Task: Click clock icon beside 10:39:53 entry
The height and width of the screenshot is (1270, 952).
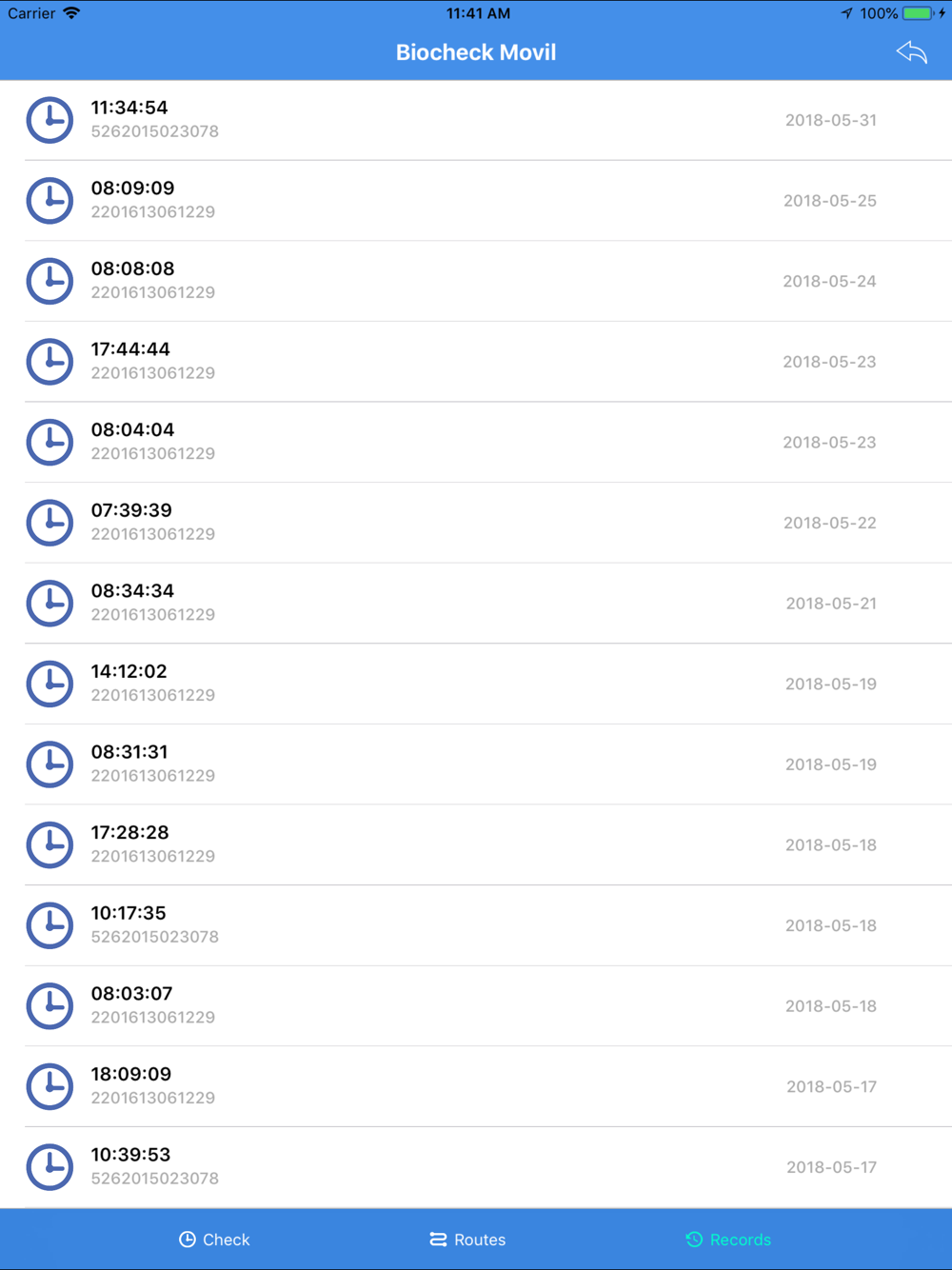Action: (50, 1167)
